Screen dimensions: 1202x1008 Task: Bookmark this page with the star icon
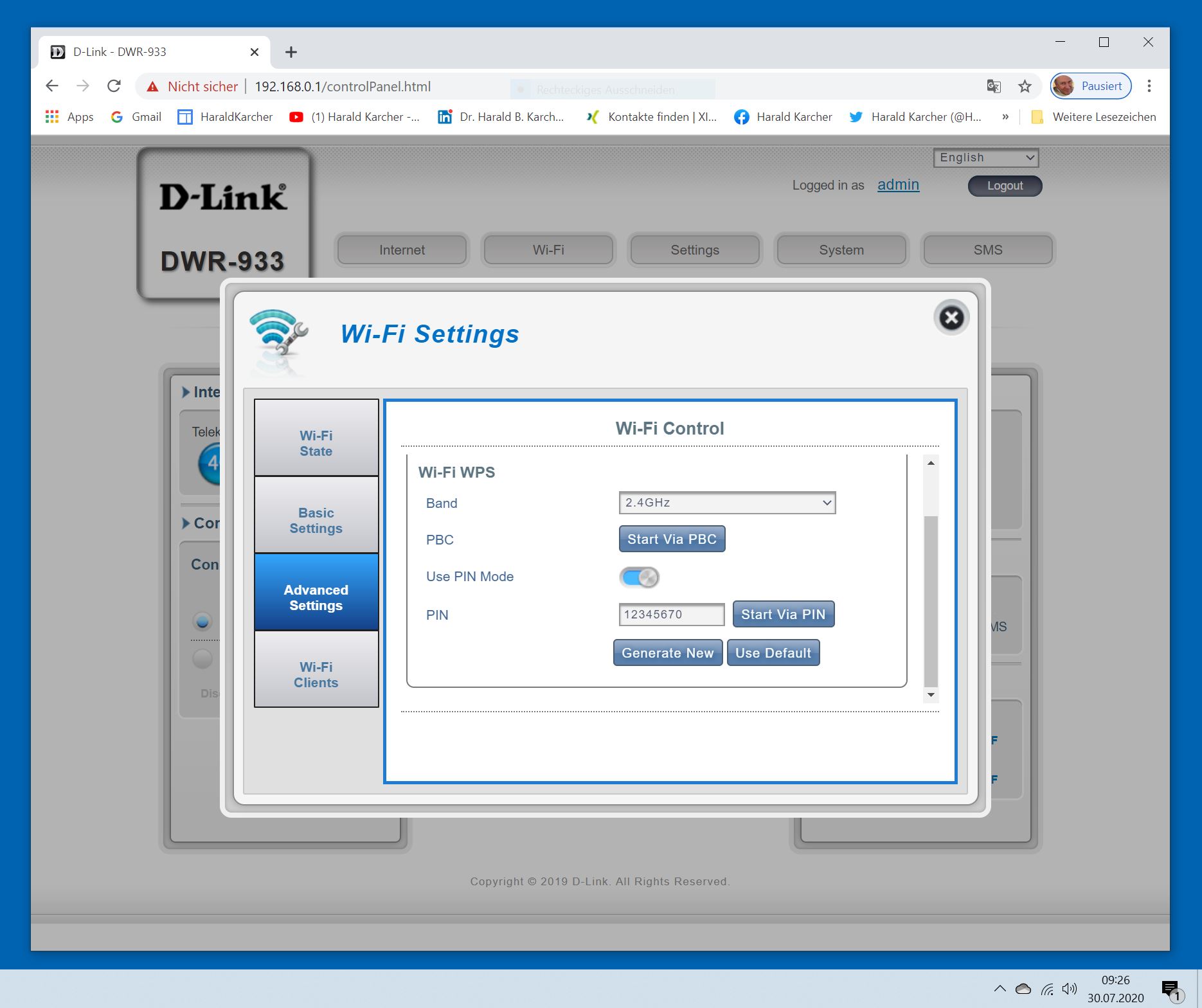click(1025, 86)
